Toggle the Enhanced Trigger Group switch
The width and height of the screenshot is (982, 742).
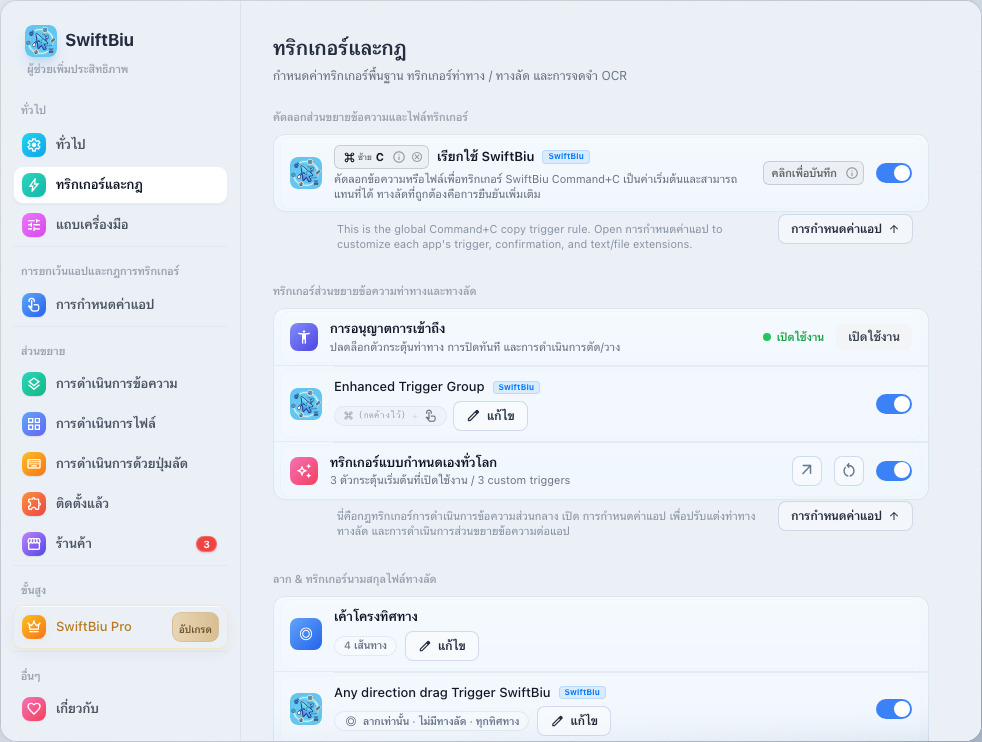894,404
